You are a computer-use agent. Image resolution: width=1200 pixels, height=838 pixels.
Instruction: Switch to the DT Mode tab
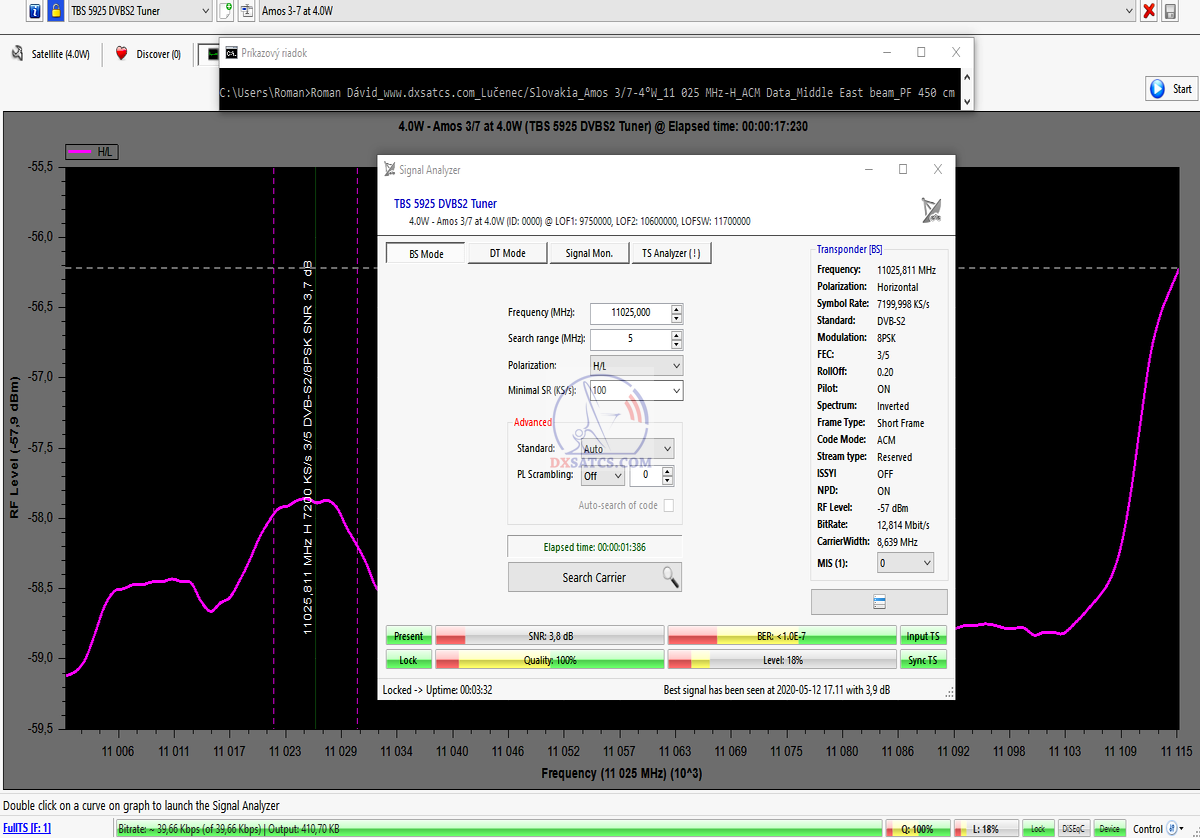point(507,253)
